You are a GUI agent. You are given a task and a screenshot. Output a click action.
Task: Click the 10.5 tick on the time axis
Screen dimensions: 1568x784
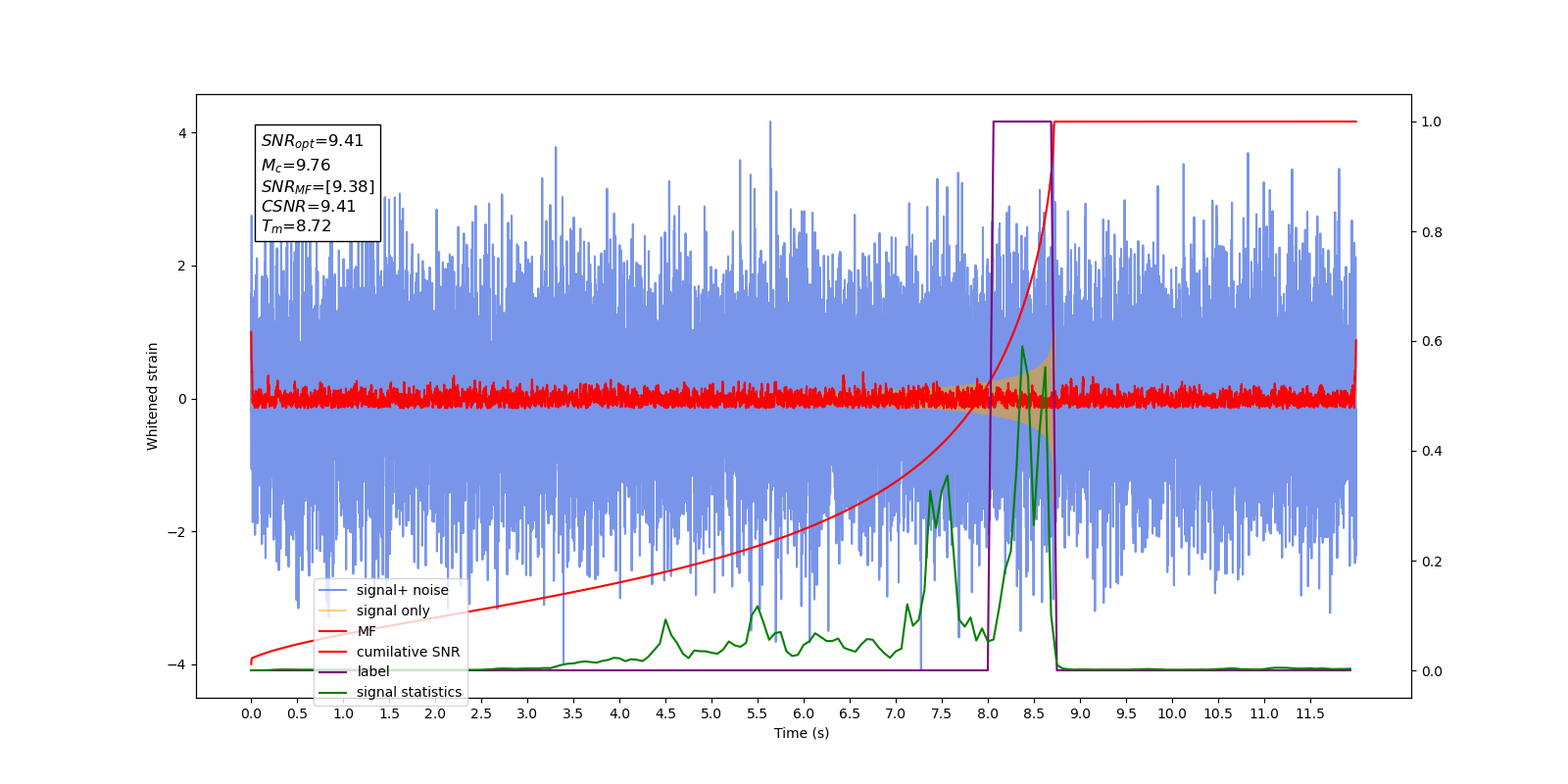point(1218,713)
